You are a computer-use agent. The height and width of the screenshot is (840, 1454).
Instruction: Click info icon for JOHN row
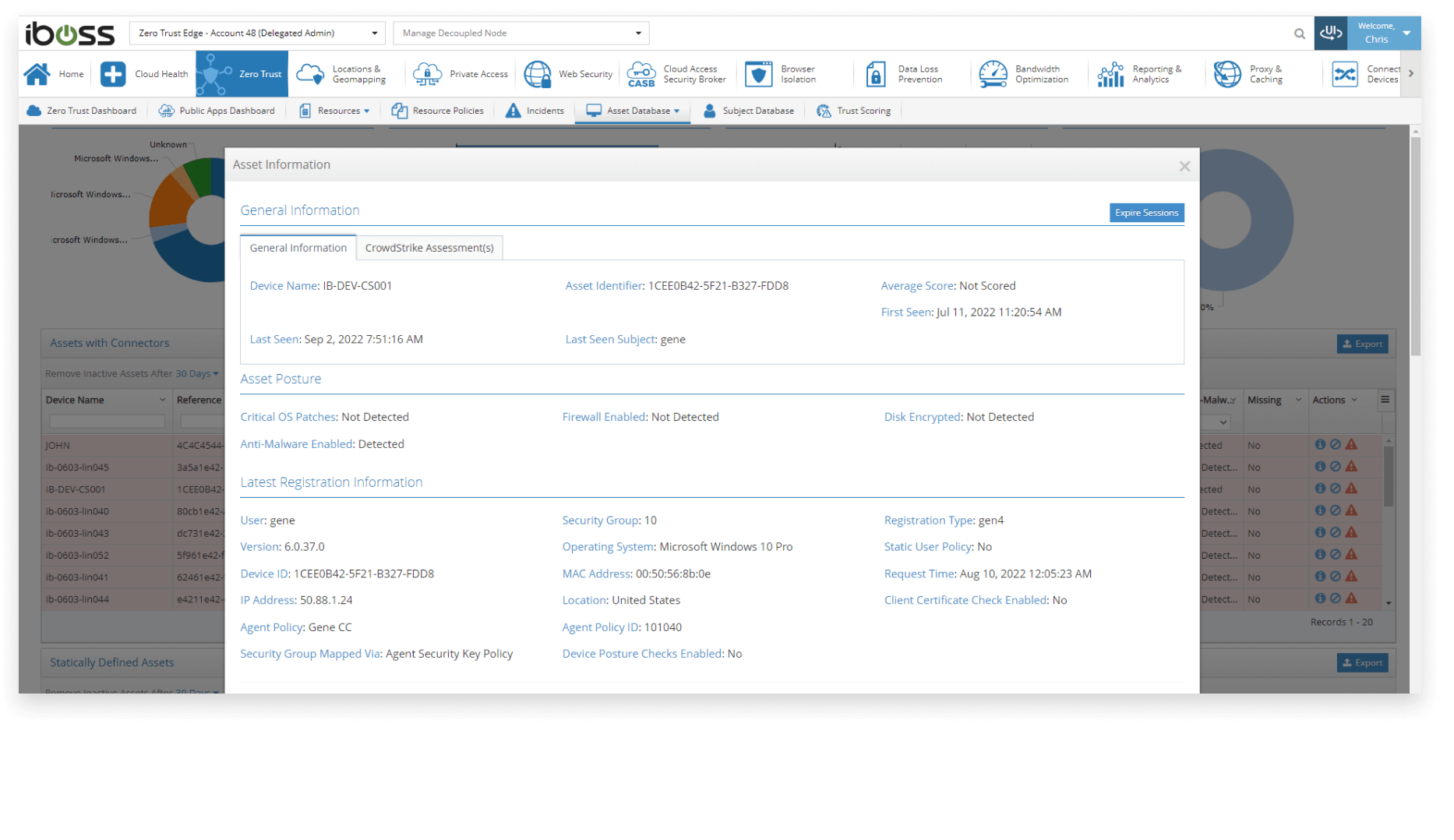pos(1320,444)
